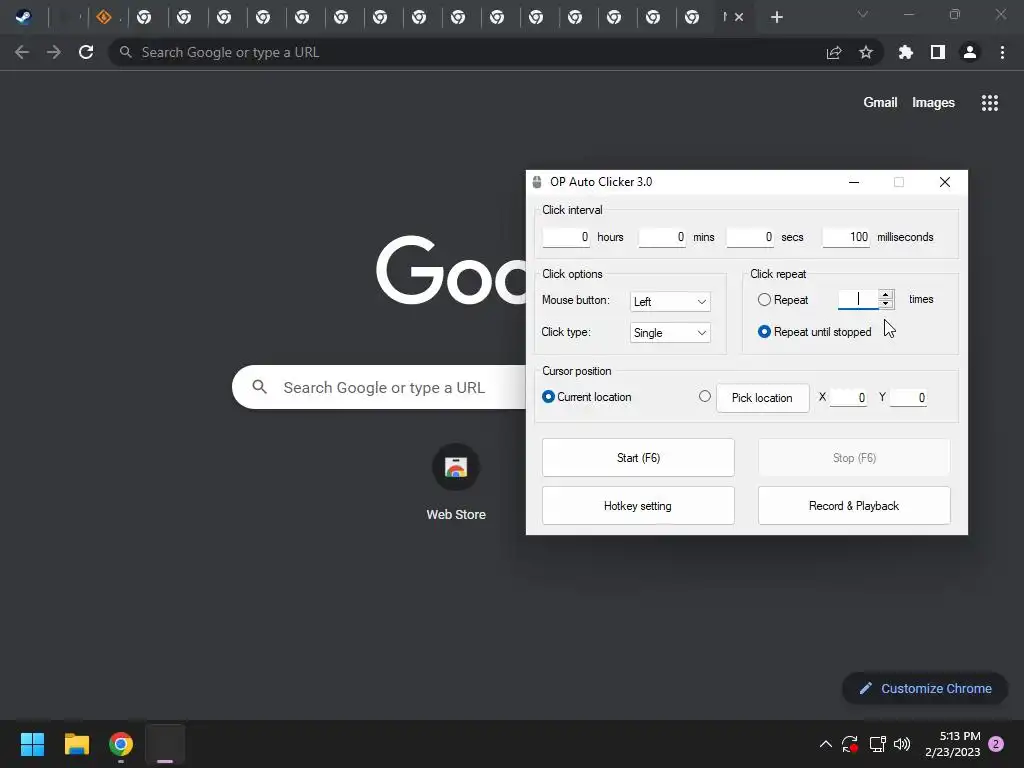Set the hours interval field

click(x=566, y=237)
